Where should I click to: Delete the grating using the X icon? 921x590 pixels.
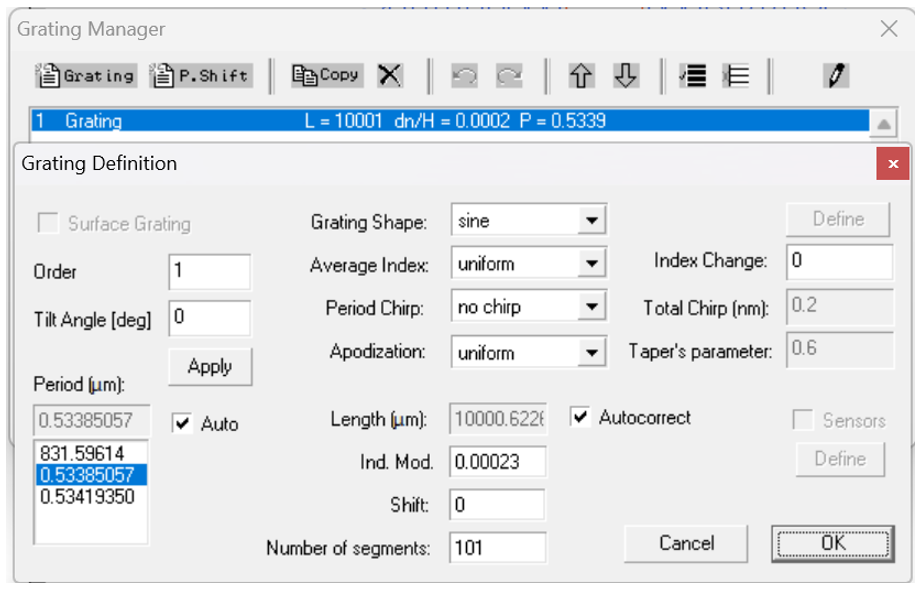tap(390, 75)
